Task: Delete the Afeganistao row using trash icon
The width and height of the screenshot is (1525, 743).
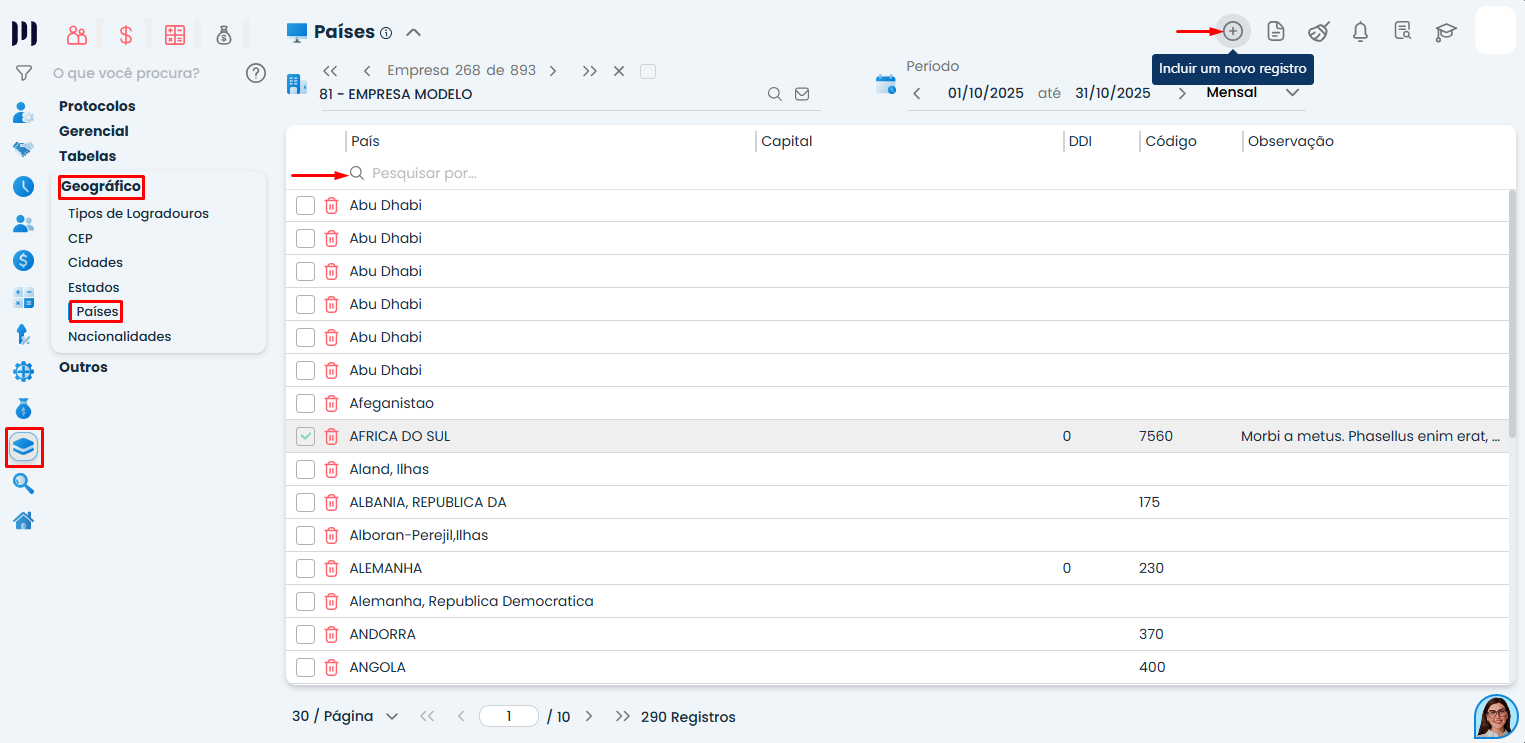Action: click(x=332, y=404)
